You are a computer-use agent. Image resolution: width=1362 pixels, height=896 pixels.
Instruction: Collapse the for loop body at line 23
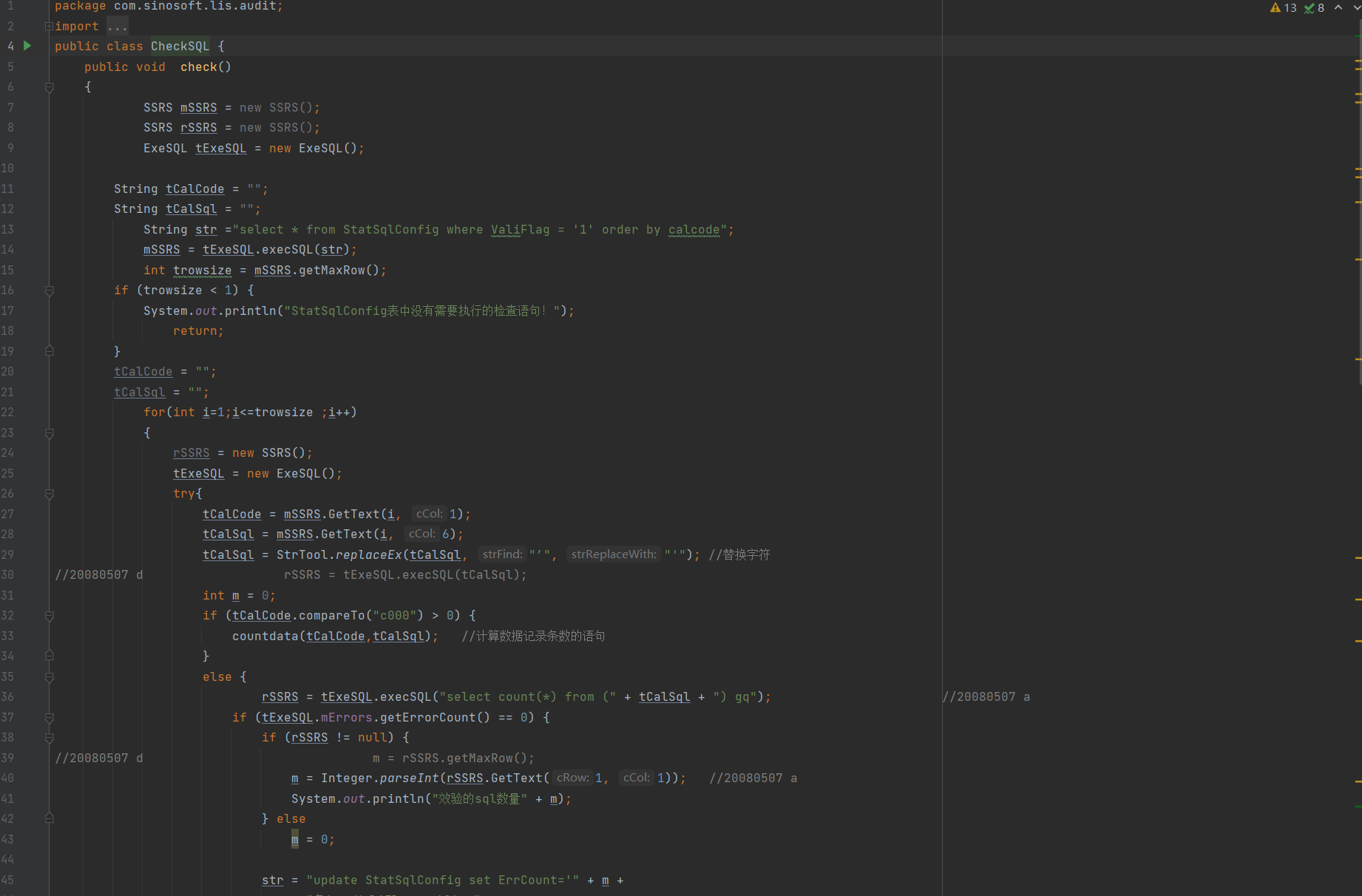coord(50,433)
